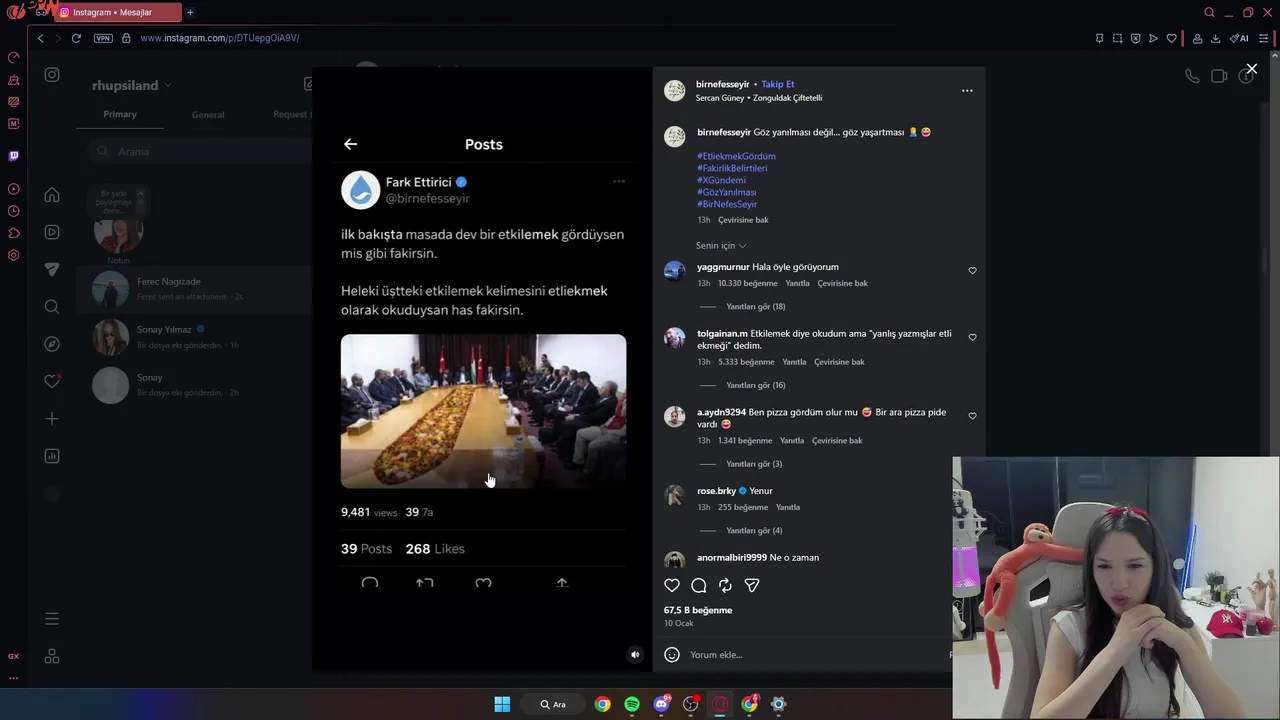
Task: Play the table video thumbnail in post
Action: 483,411
